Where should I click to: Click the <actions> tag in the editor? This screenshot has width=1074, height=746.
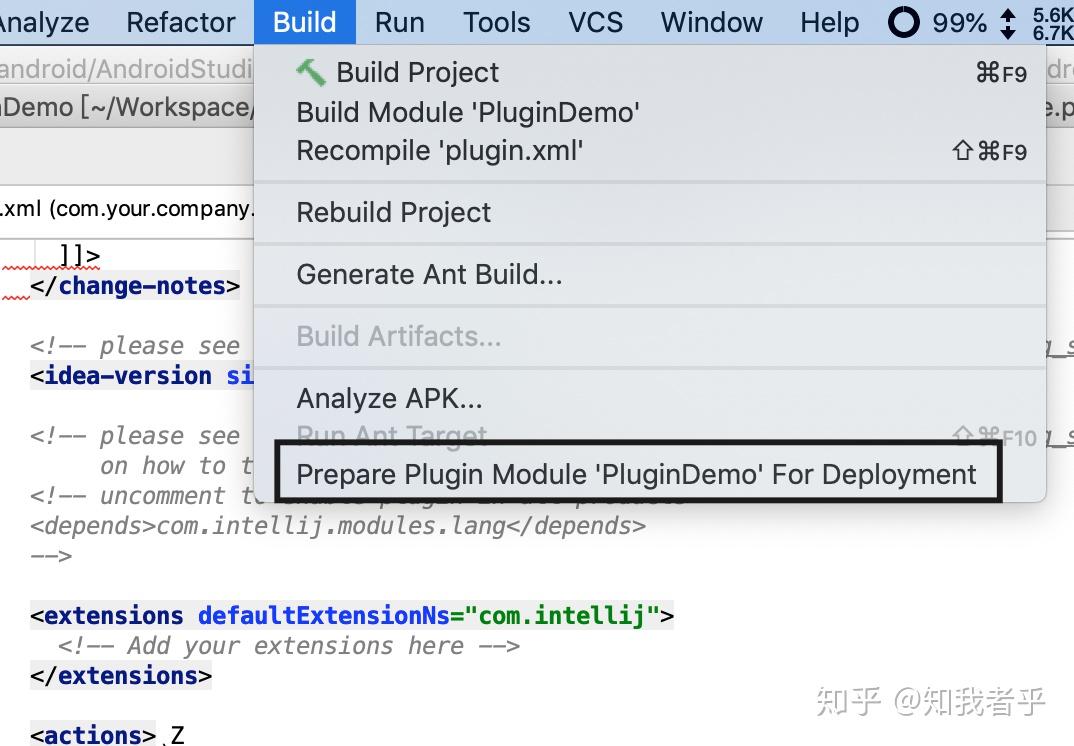pos(92,735)
